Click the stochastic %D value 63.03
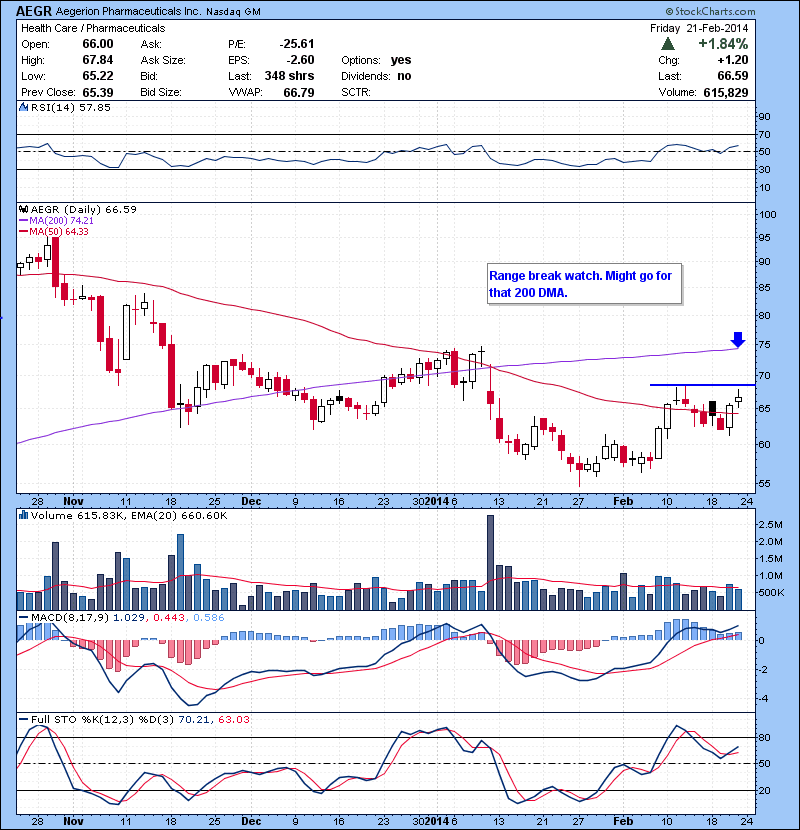 [233, 719]
